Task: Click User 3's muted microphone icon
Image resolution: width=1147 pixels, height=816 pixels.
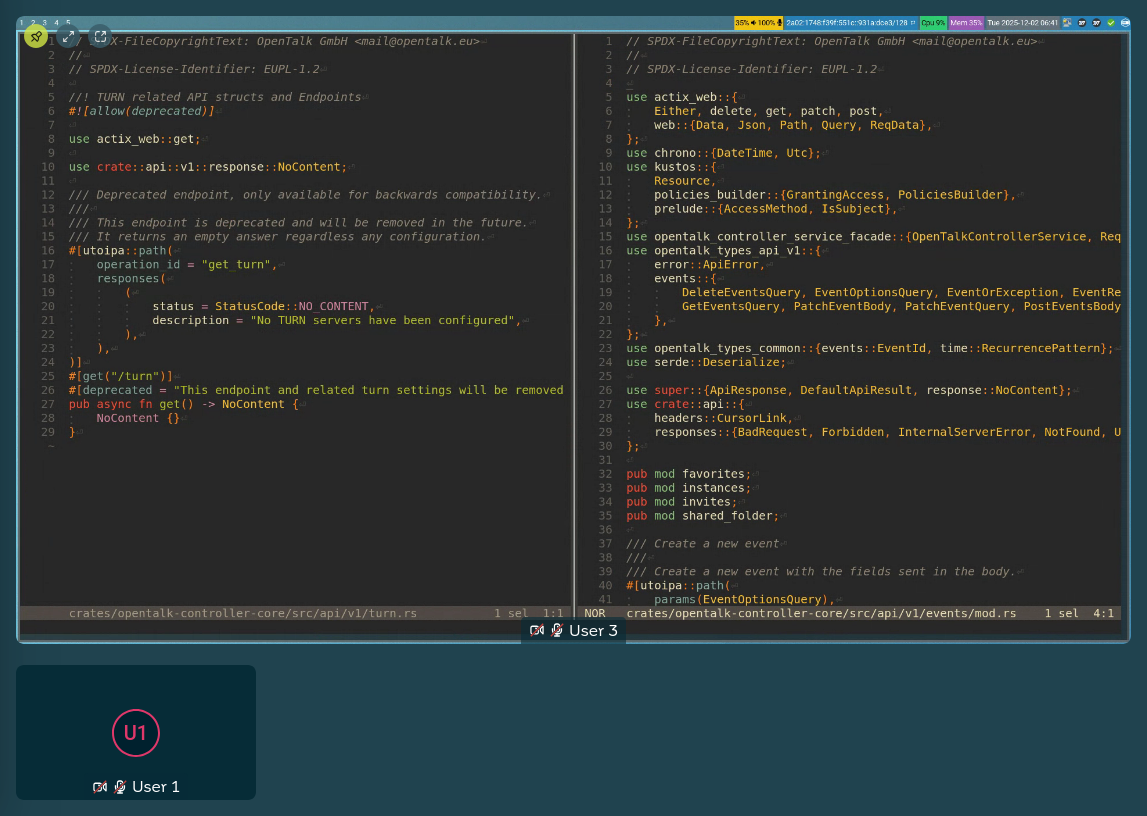Action: point(557,631)
